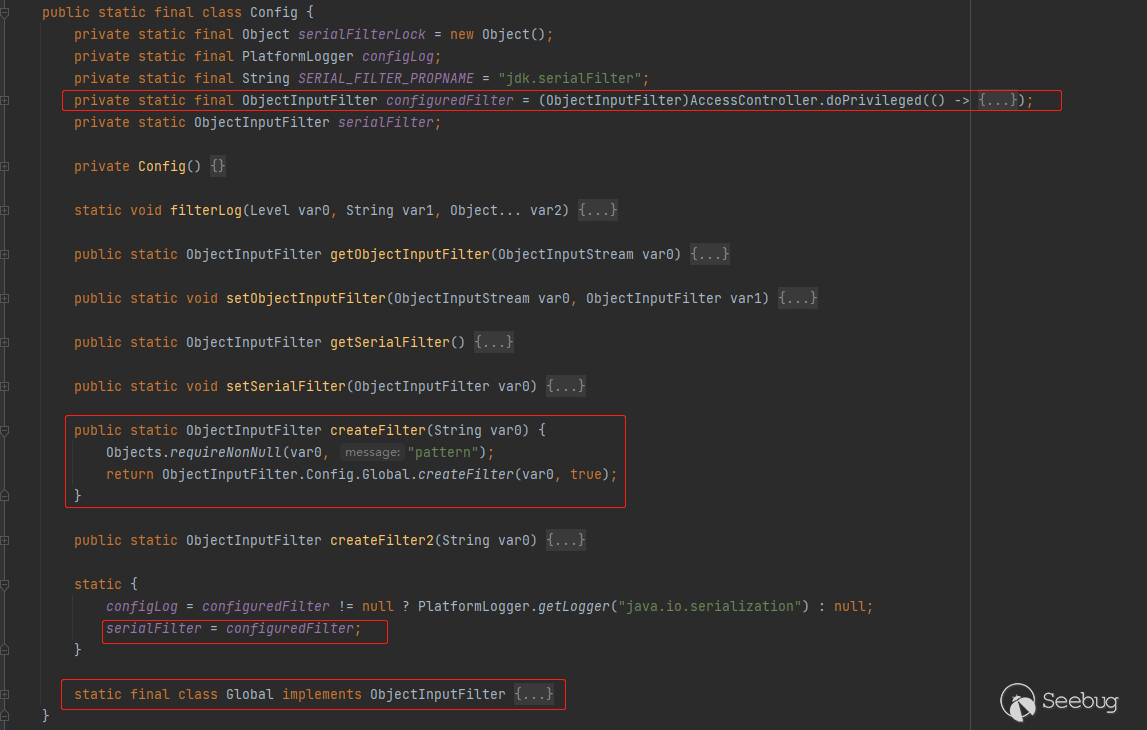The image size is (1147, 730).
Task: Click doPrivileged method call
Action: (x=873, y=100)
